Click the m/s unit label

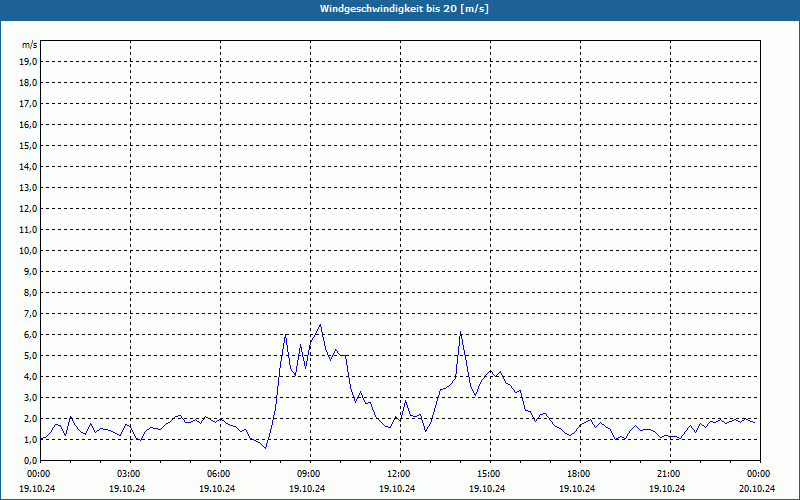pyautogui.click(x=30, y=45)
